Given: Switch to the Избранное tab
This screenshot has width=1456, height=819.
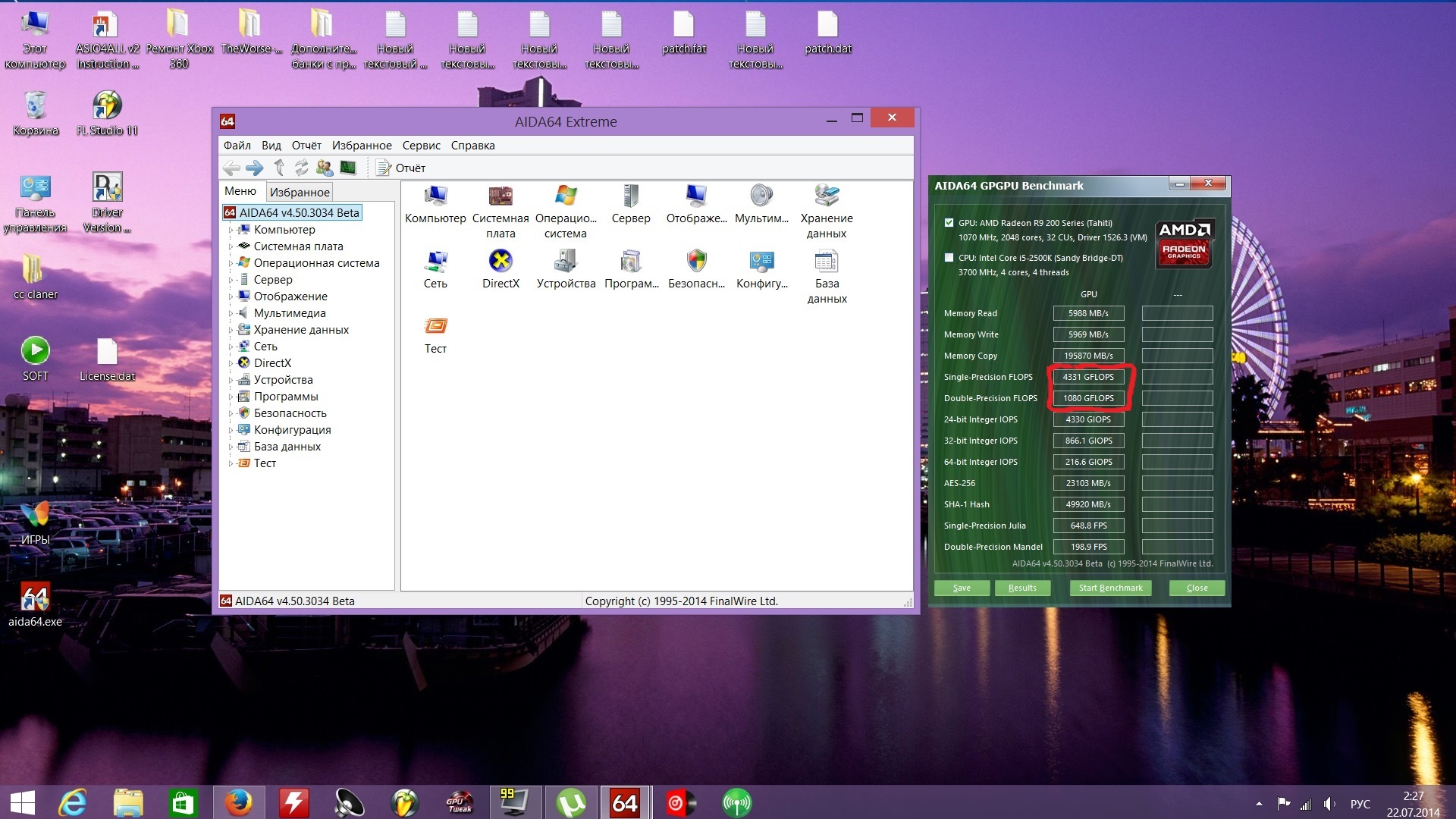Looking at the screenshot, I should pos(300,193).
